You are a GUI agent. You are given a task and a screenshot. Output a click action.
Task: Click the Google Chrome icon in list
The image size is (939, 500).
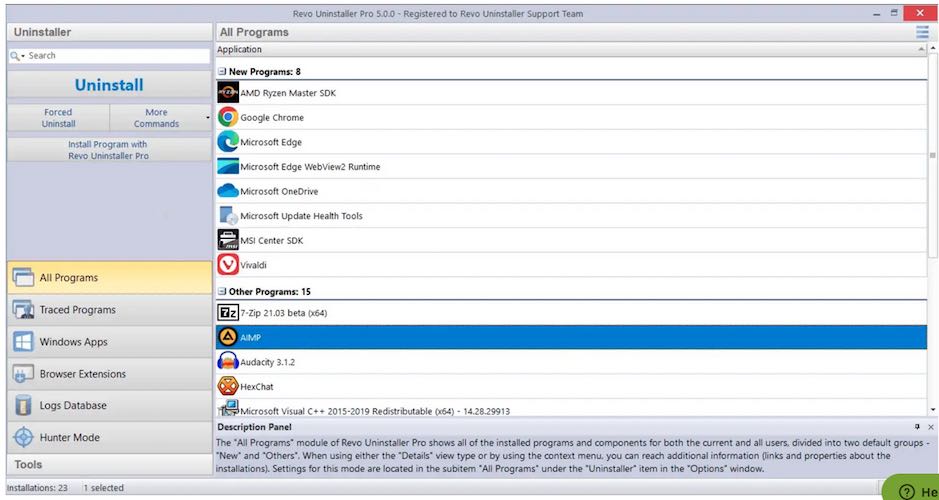228,117
